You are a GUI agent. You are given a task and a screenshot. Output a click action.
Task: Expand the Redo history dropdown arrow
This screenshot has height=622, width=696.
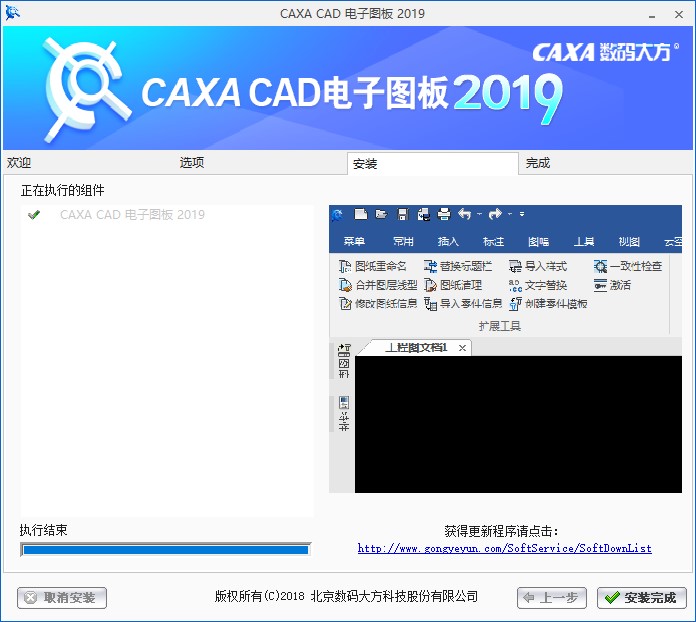point(509,214)
